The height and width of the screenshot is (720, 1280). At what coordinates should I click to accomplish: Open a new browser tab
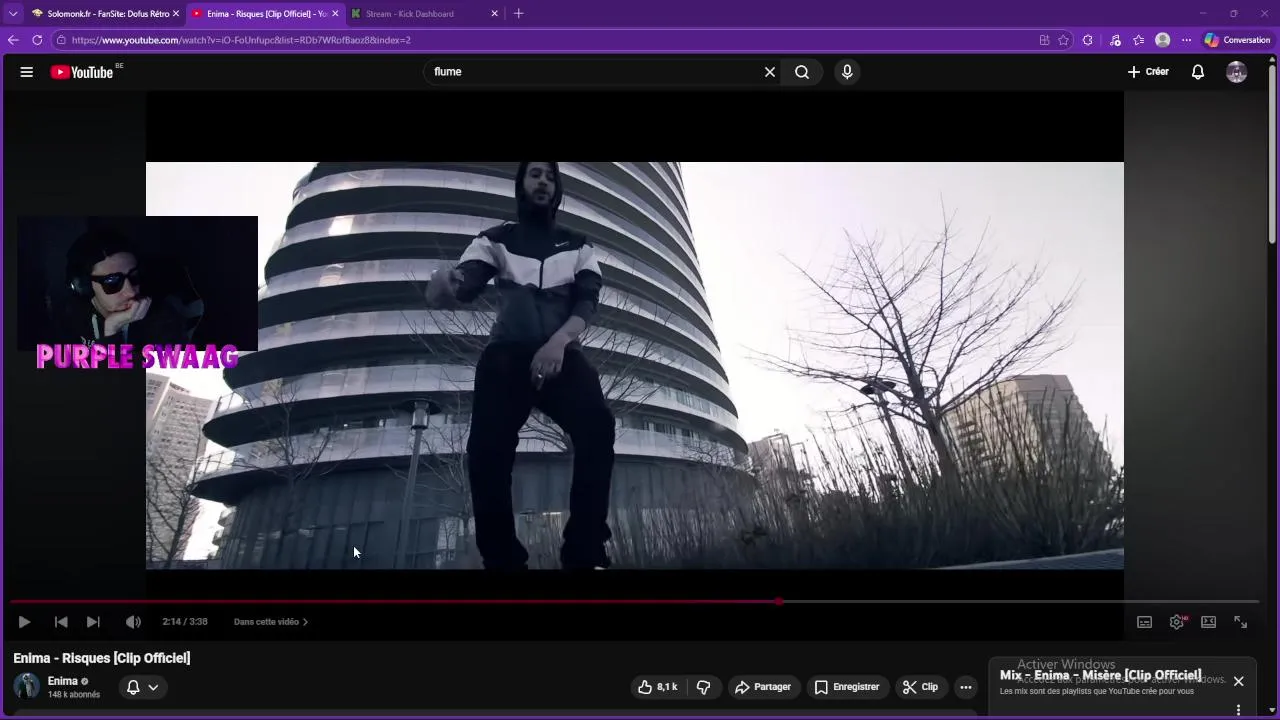pyautogui.click(x=518, y=14)
